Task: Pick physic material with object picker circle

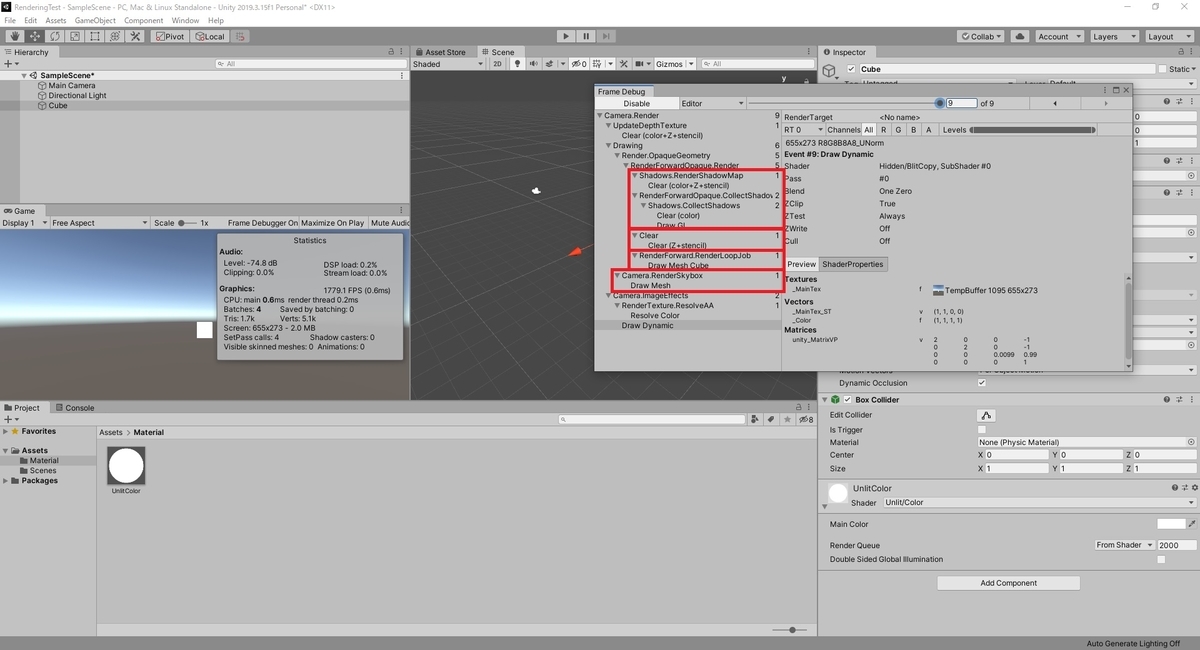Action: pos(1191,442)
